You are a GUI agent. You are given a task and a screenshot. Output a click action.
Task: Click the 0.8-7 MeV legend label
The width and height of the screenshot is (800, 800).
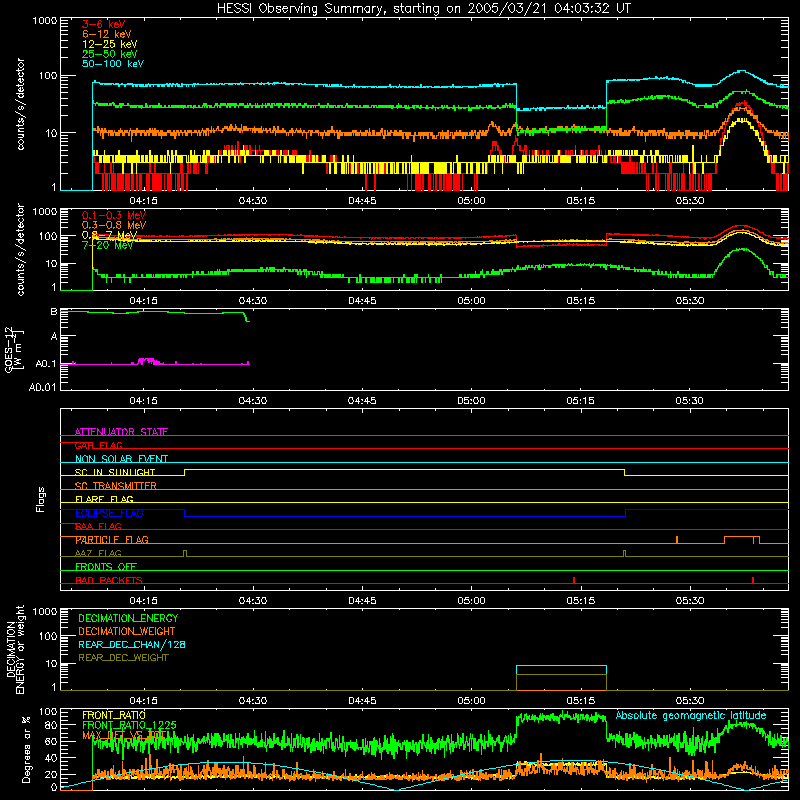click(109, 235)
